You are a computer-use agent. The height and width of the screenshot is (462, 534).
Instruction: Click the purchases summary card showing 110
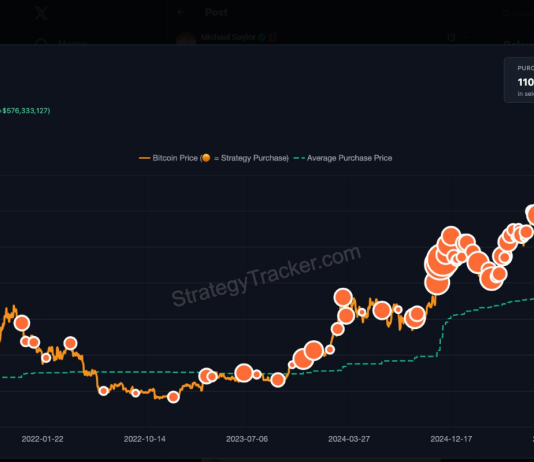pos(519,80)
